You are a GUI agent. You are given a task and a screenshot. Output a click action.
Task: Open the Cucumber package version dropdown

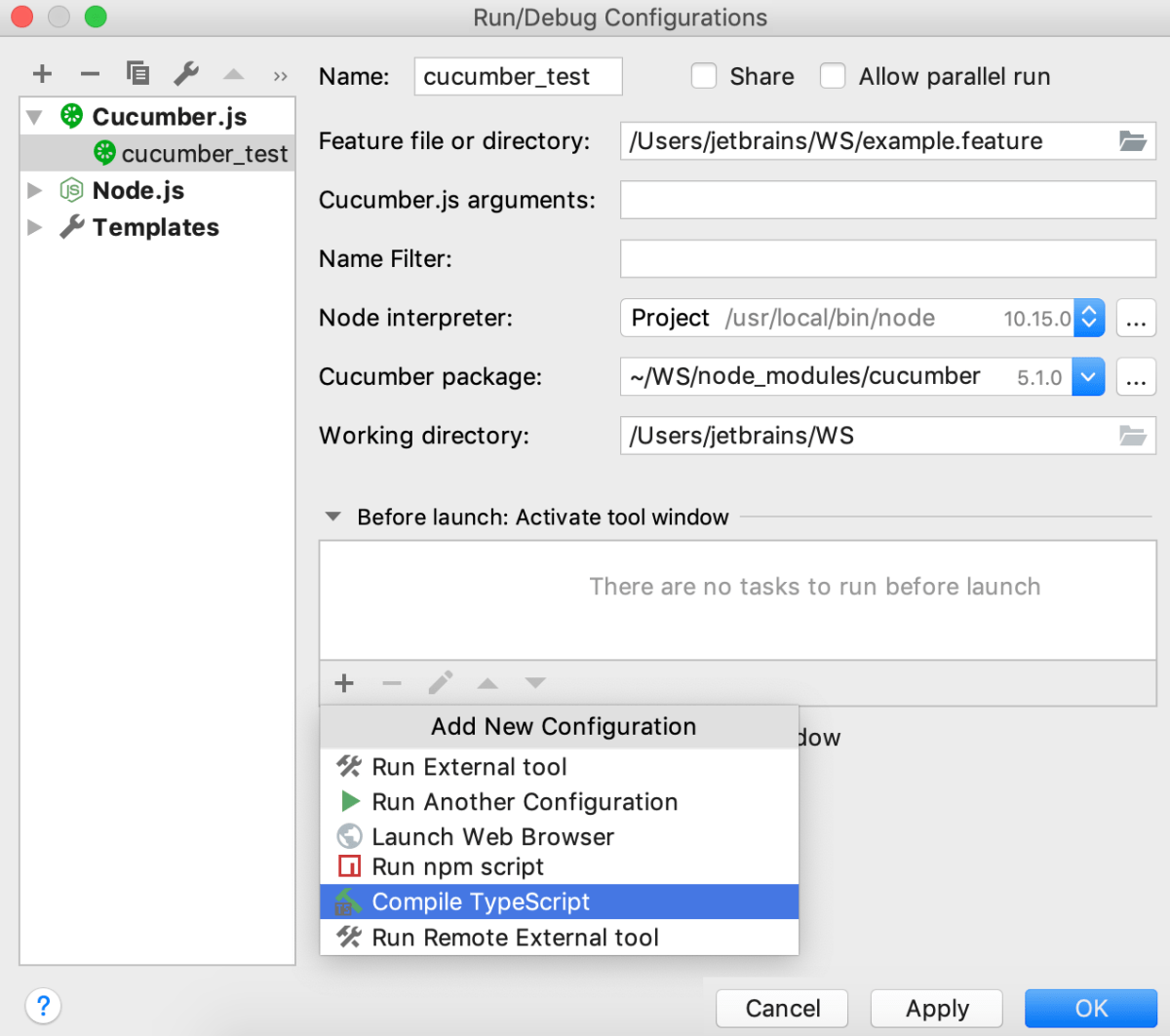pos(1088,377)
